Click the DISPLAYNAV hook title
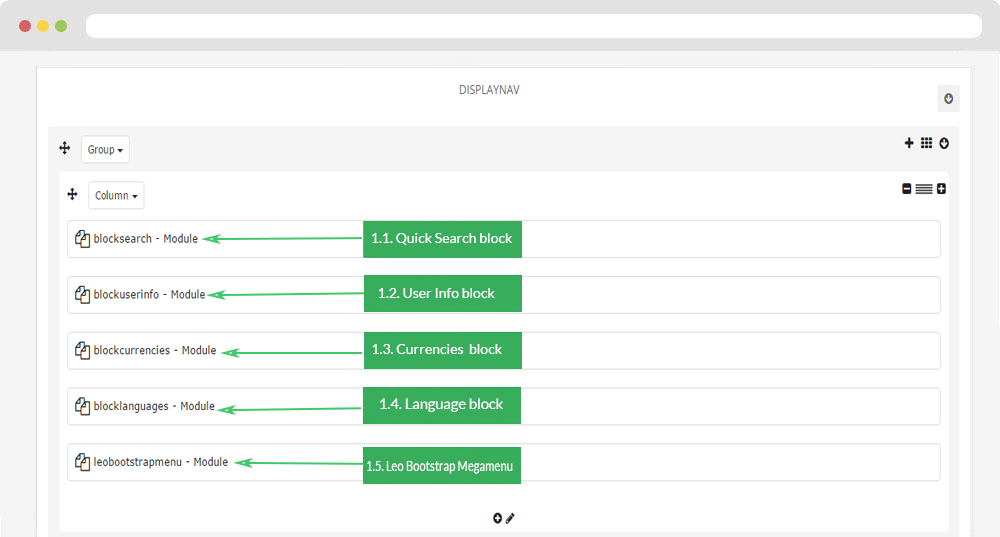The height and width of the screenshot is (537, 1000). [489, 90]
